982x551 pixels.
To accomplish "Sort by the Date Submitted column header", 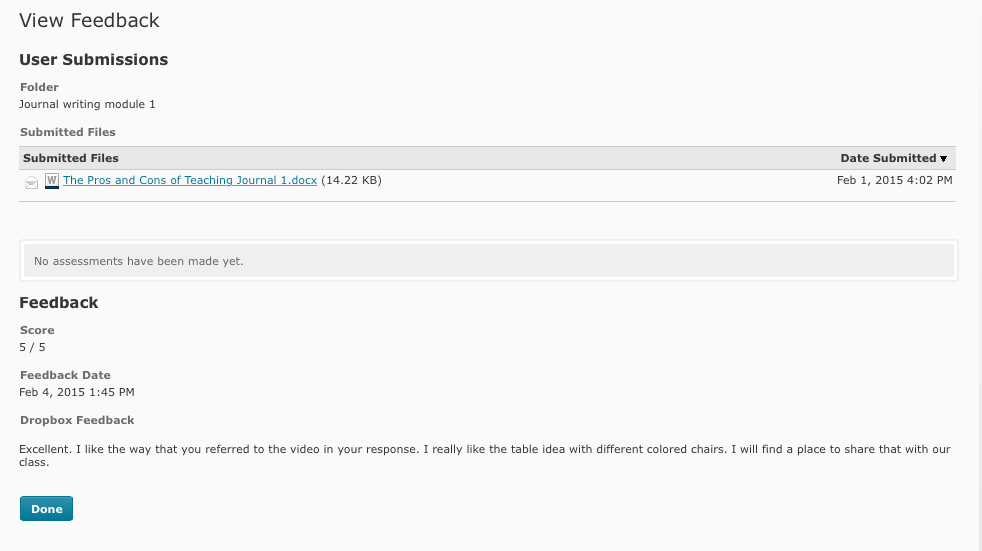I will tap(888, 158).
